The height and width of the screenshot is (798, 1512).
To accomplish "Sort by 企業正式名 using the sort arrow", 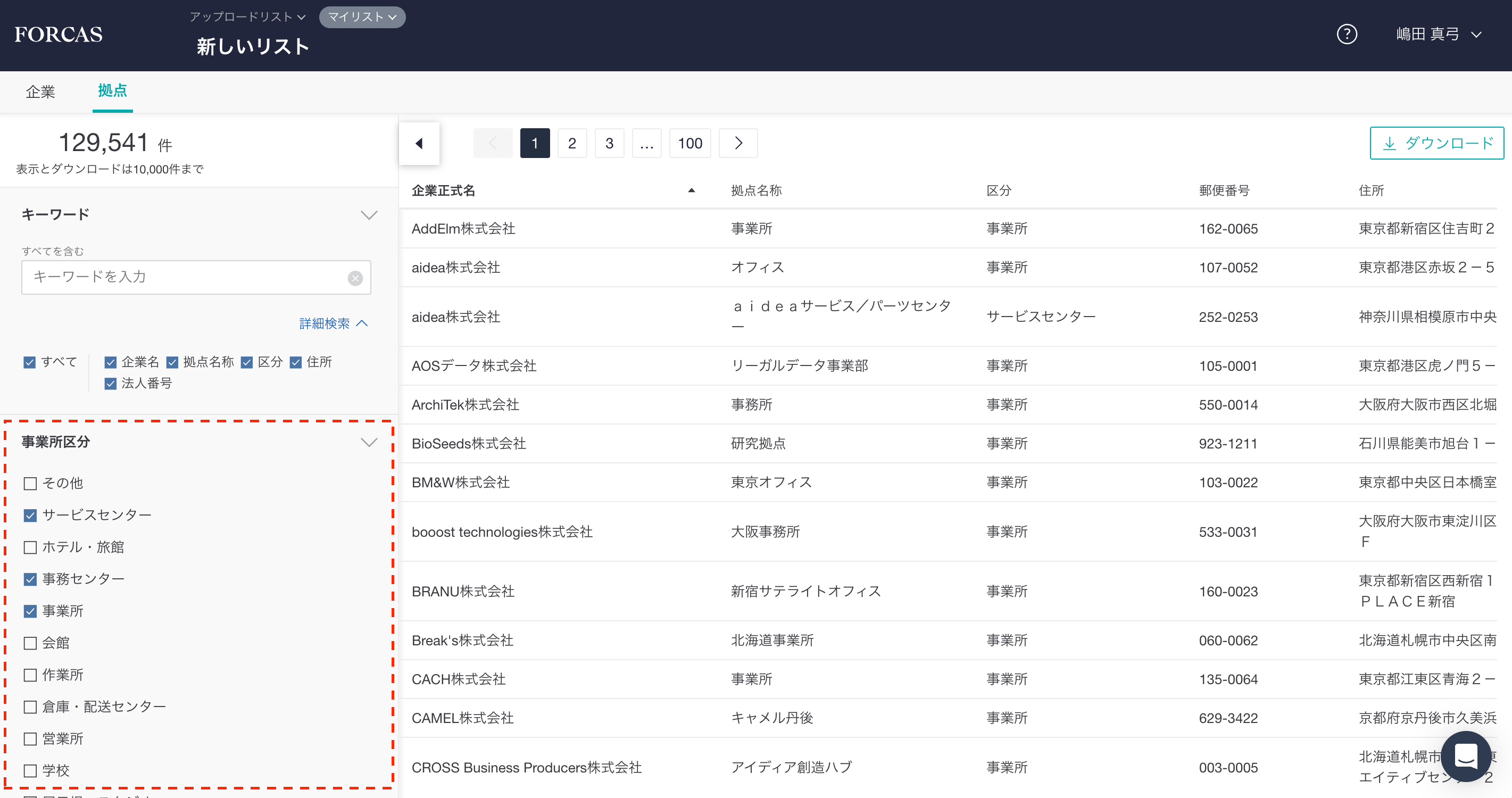I will click(691, 190).
